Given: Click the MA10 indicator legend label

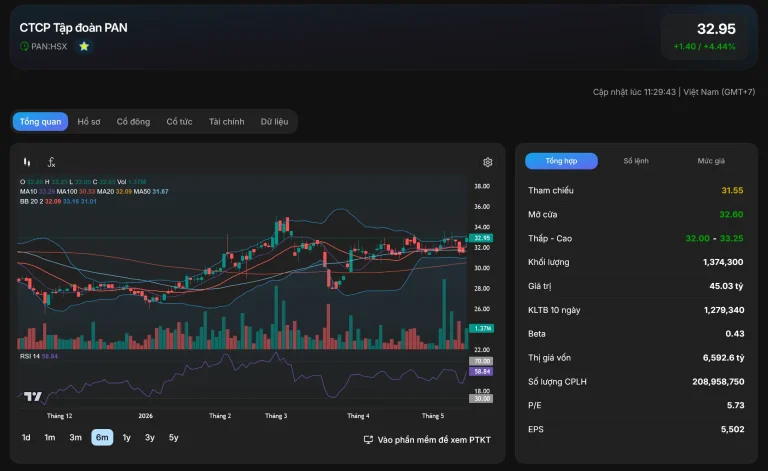Looking at the screenshot, I should (28, 191).
